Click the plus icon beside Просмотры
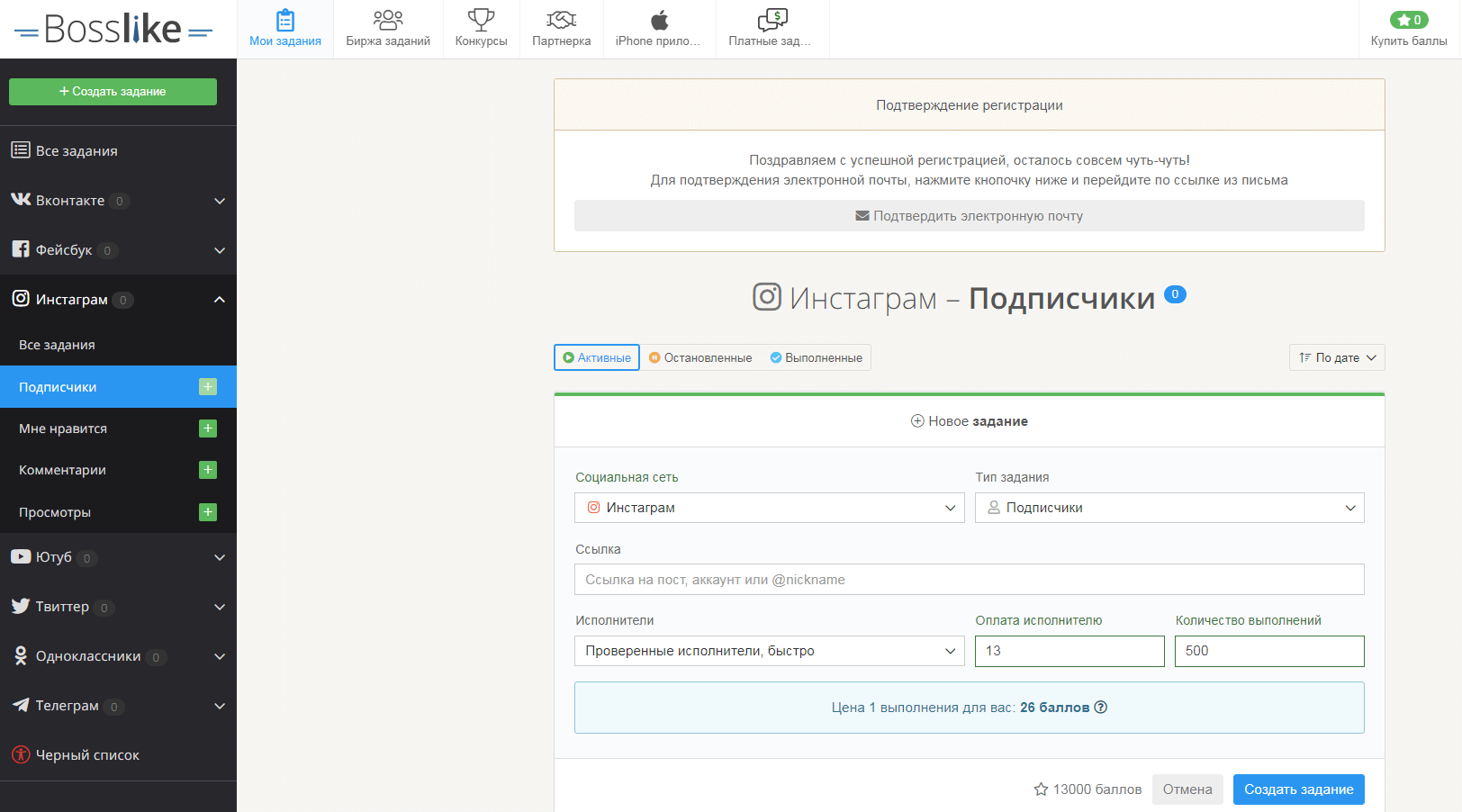 tap(208, 512)
